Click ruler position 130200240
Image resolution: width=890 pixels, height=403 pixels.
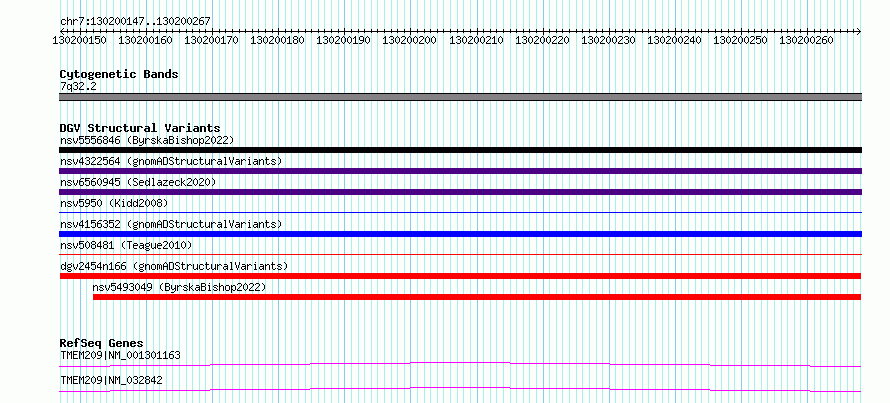click(x=674, y=40)
